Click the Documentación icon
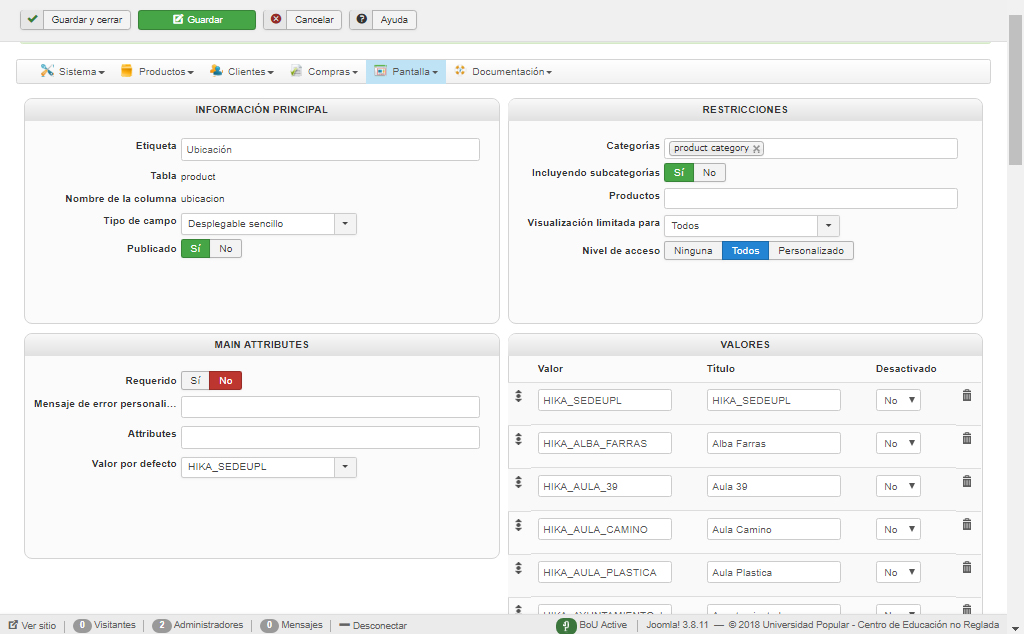The height and width of the screenshot is (634, 1024). 460,71
